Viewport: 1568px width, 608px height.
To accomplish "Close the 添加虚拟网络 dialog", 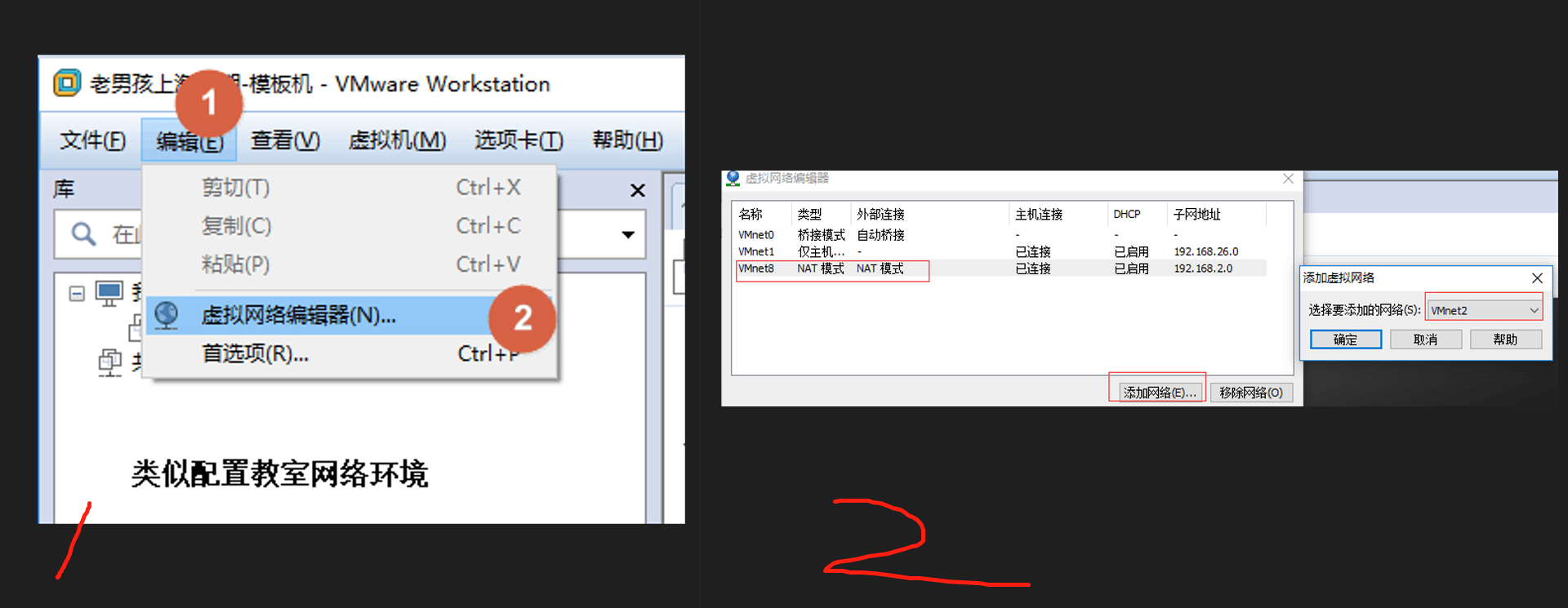I will point(1537,278).
